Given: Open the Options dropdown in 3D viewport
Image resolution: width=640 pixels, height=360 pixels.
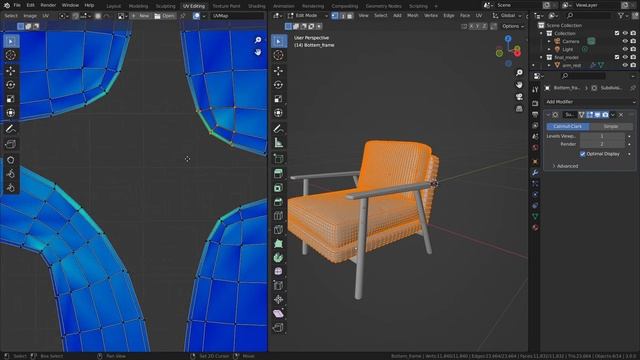Looking at the screenshot, I should point(513,26).
